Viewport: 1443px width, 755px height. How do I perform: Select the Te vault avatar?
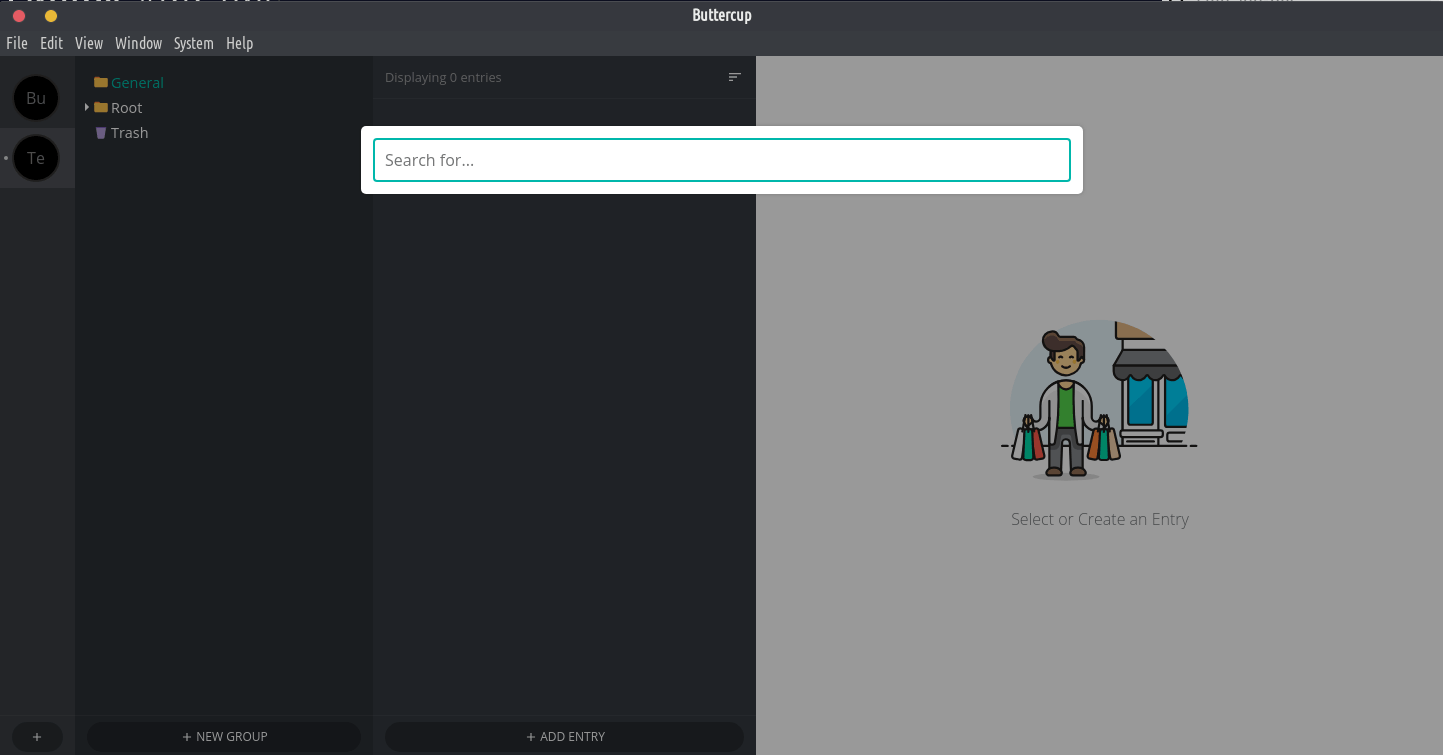click(36, 158)
